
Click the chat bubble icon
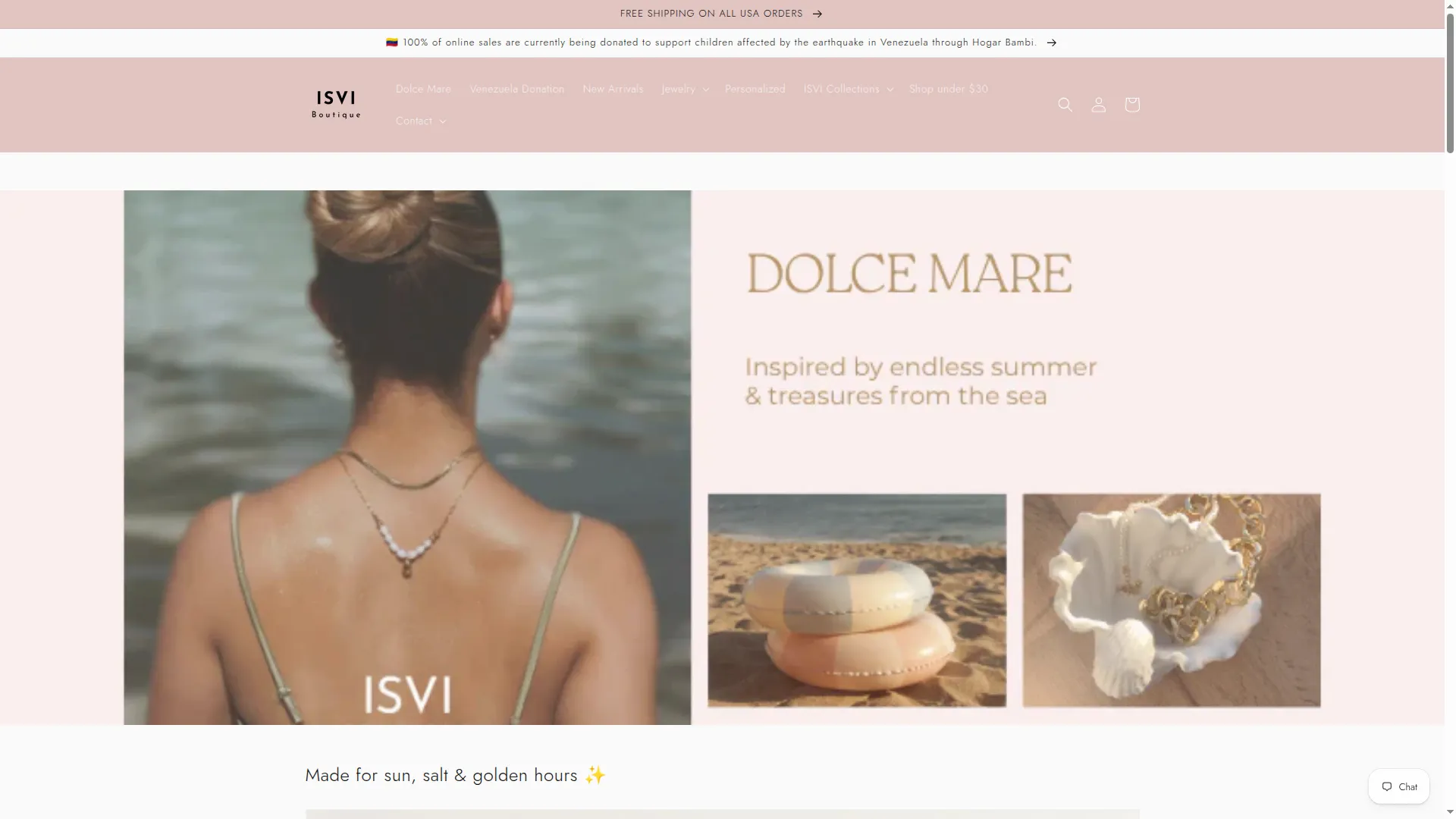click(x=1386, y=786)
